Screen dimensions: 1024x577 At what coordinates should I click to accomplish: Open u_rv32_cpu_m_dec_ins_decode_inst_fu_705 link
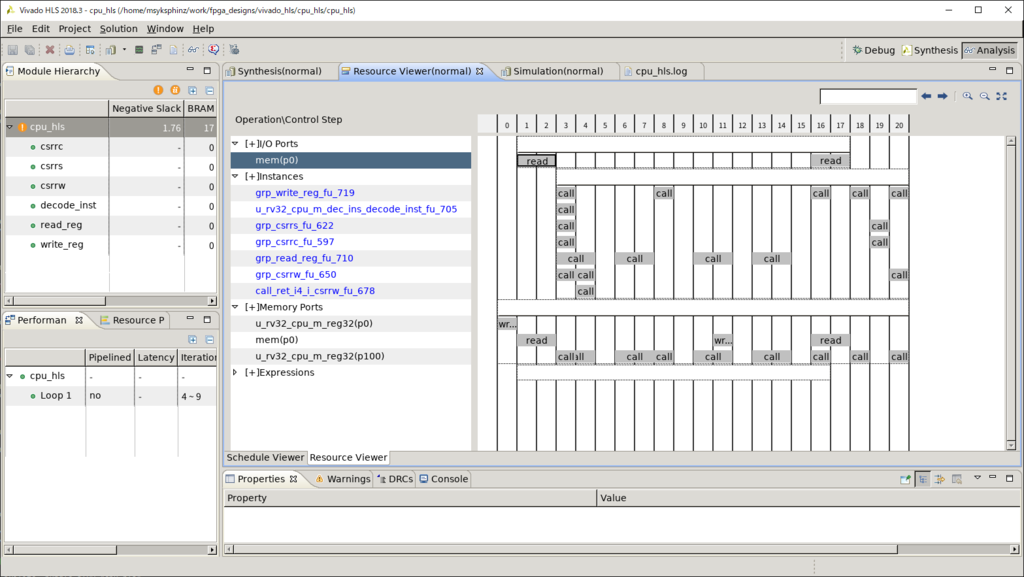point(356,209)
